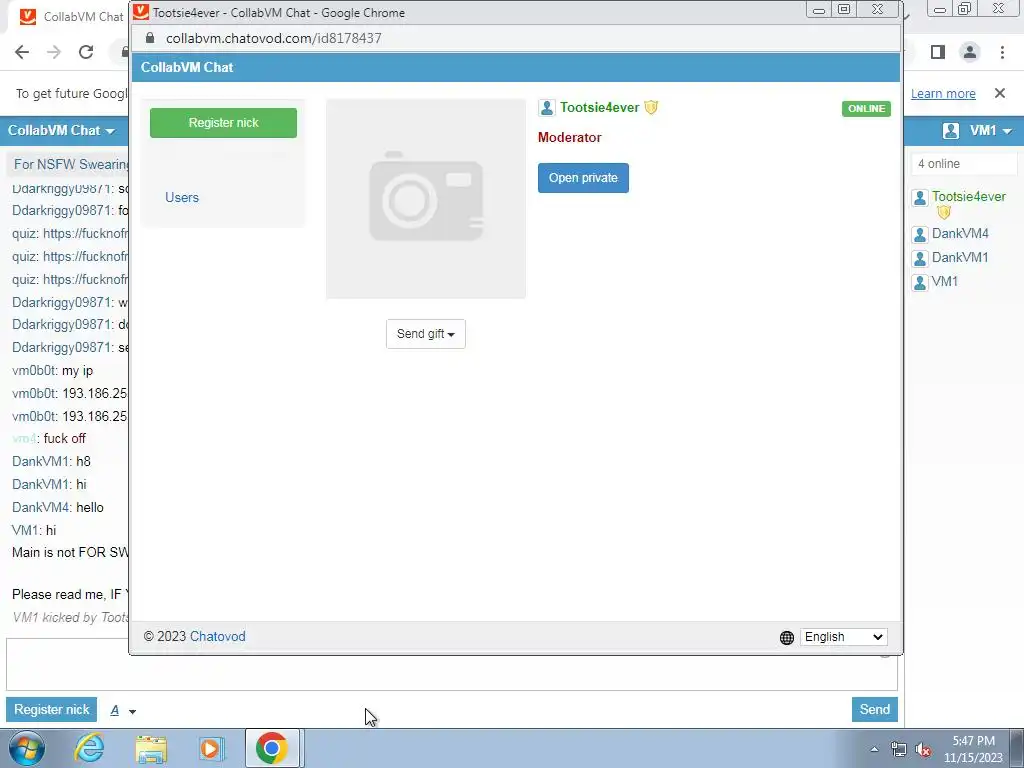
Task: Click the popup address bar URL
Action: pyautogui.click(x=274, y=38)
